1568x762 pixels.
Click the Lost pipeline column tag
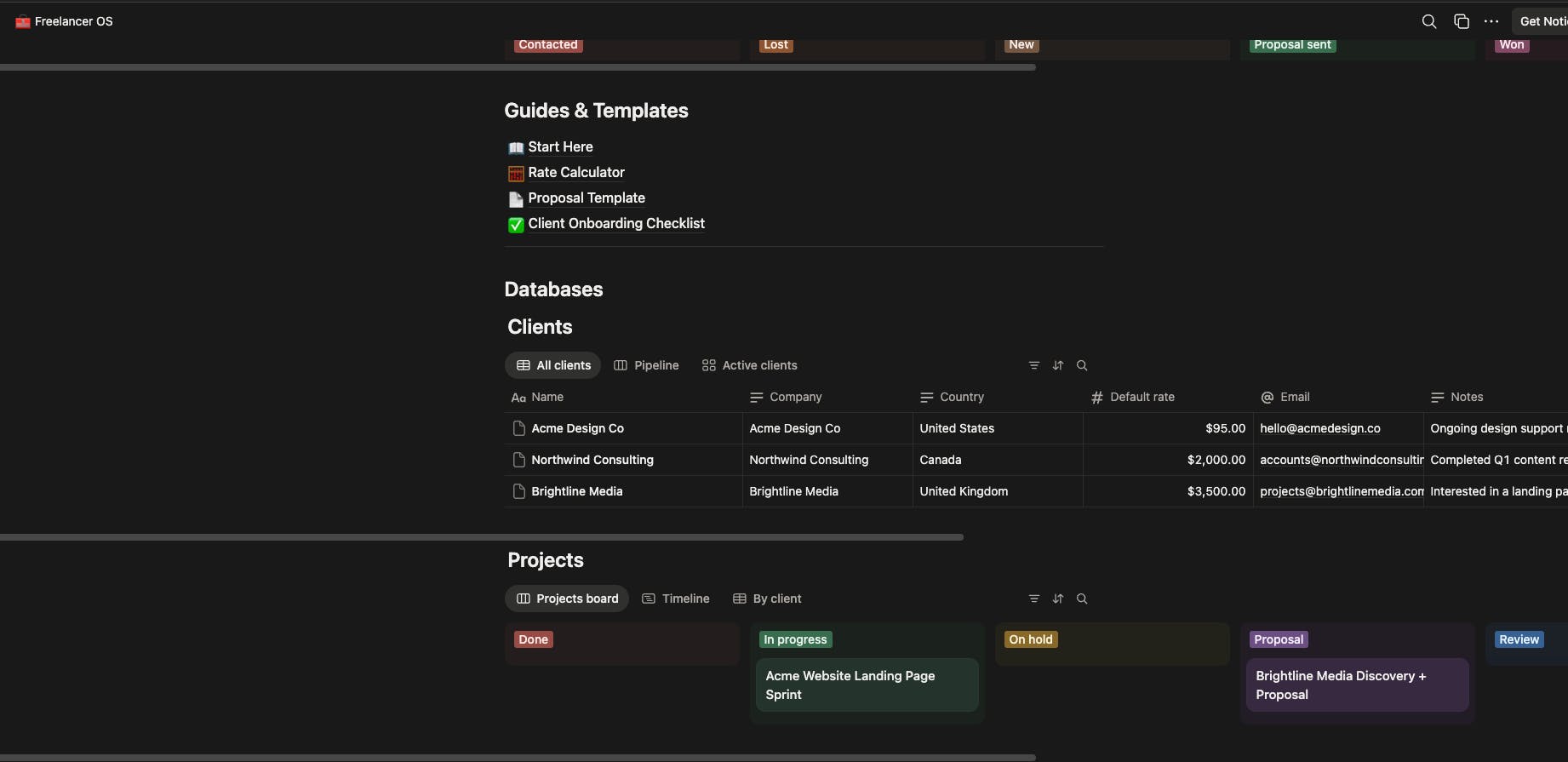click(775, 45)
